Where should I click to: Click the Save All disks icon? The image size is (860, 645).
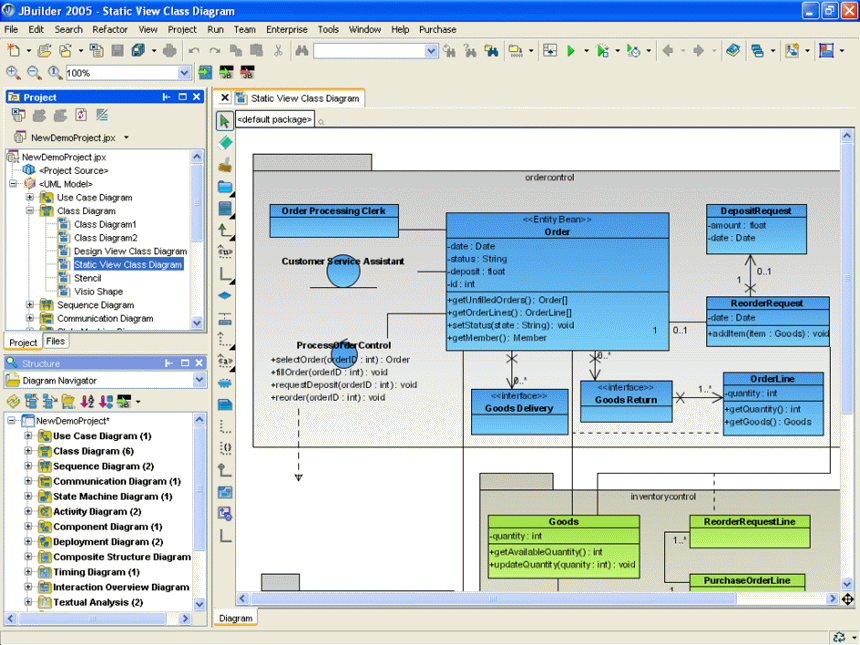[138, 50]
